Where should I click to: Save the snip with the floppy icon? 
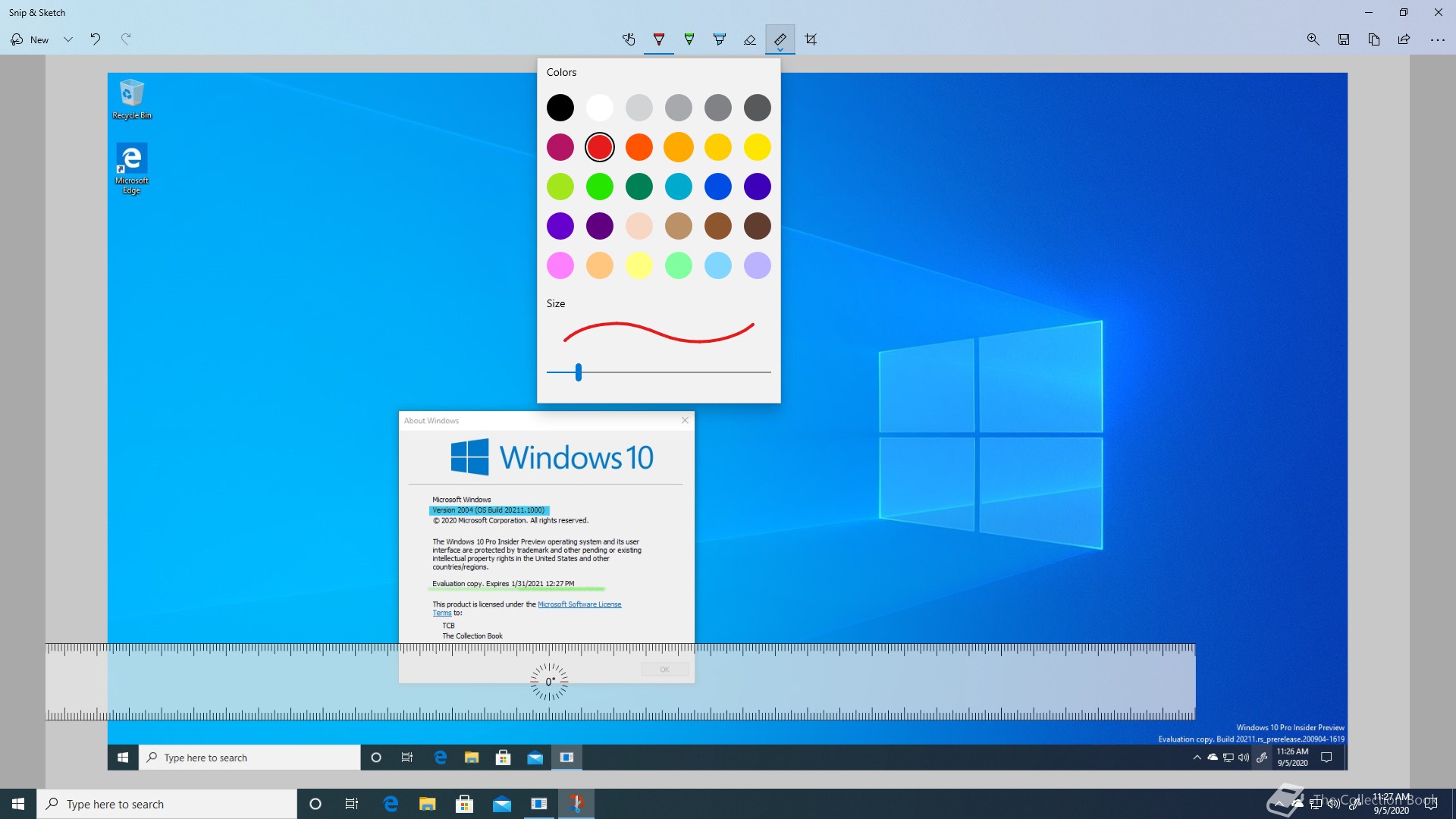1344,39
